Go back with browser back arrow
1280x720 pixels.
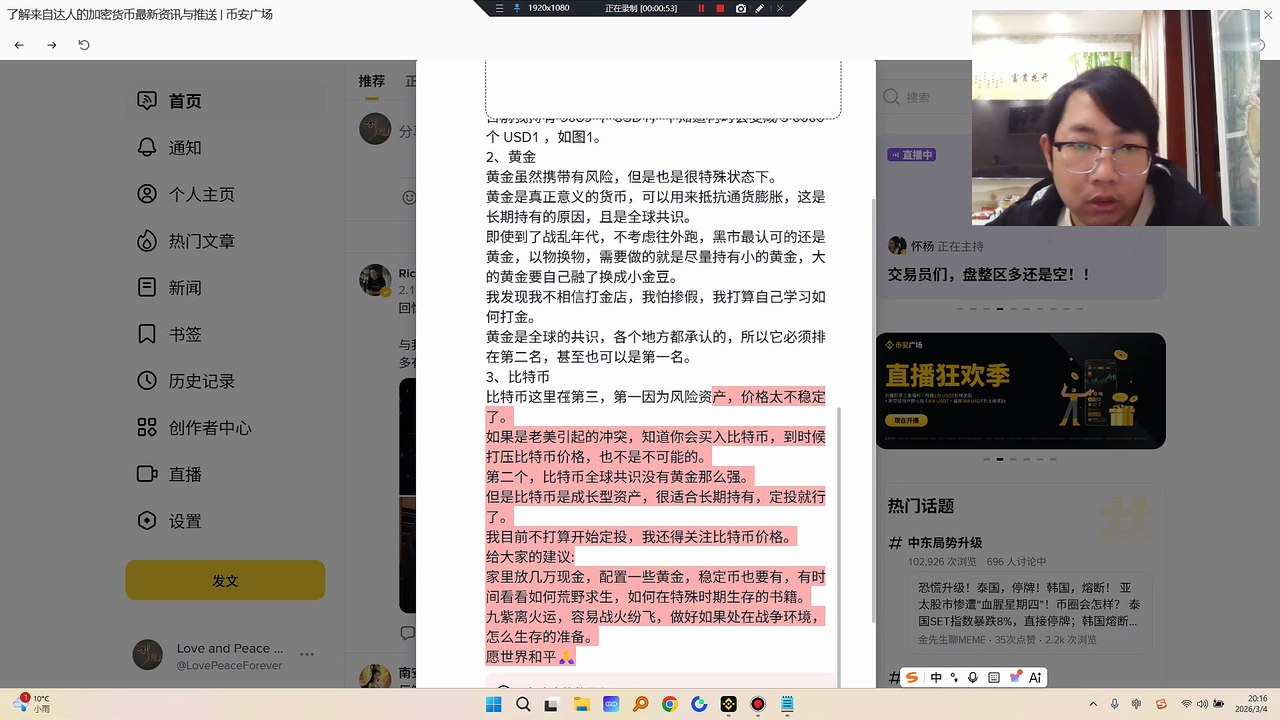coord(19,45)
